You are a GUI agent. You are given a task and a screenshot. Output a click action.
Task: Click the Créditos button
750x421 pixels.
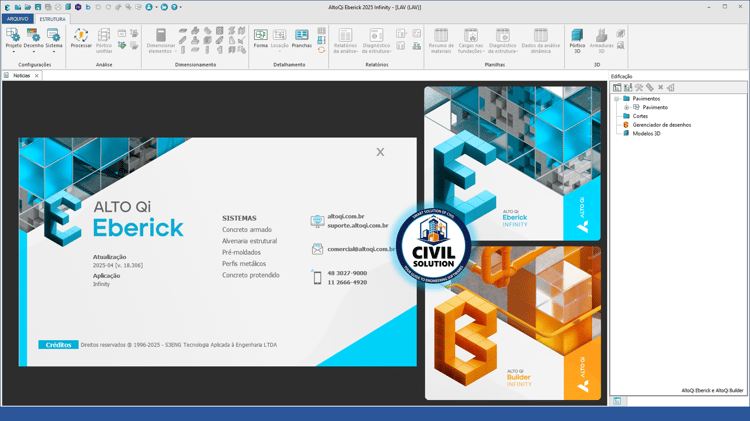[58, 344]
